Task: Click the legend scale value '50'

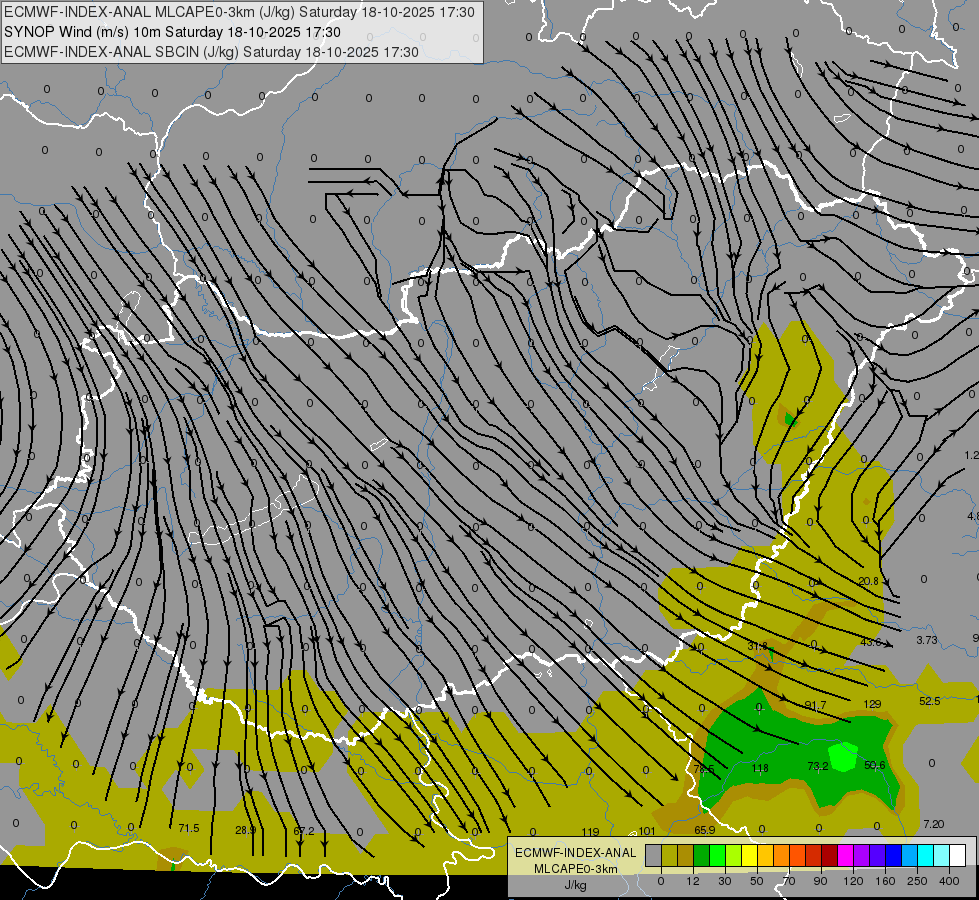Action: point(757,881)
